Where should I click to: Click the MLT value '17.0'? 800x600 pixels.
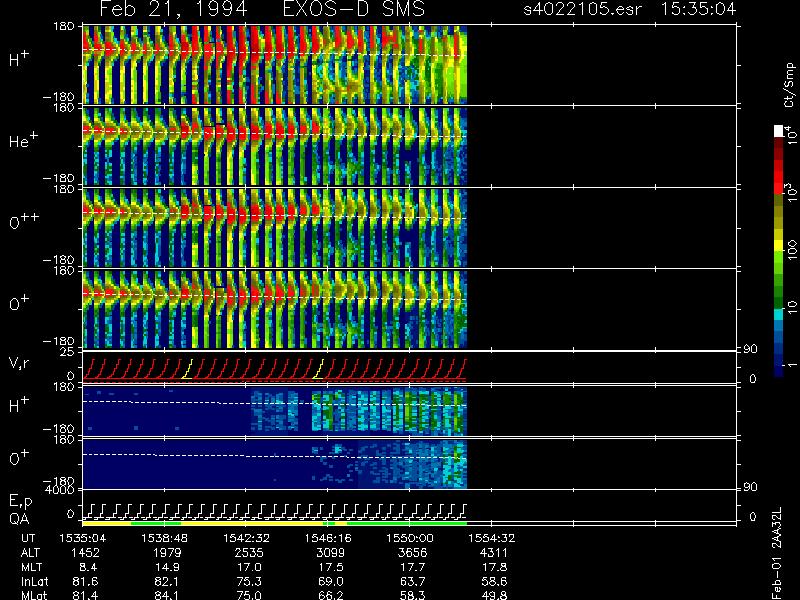[249, 567]
